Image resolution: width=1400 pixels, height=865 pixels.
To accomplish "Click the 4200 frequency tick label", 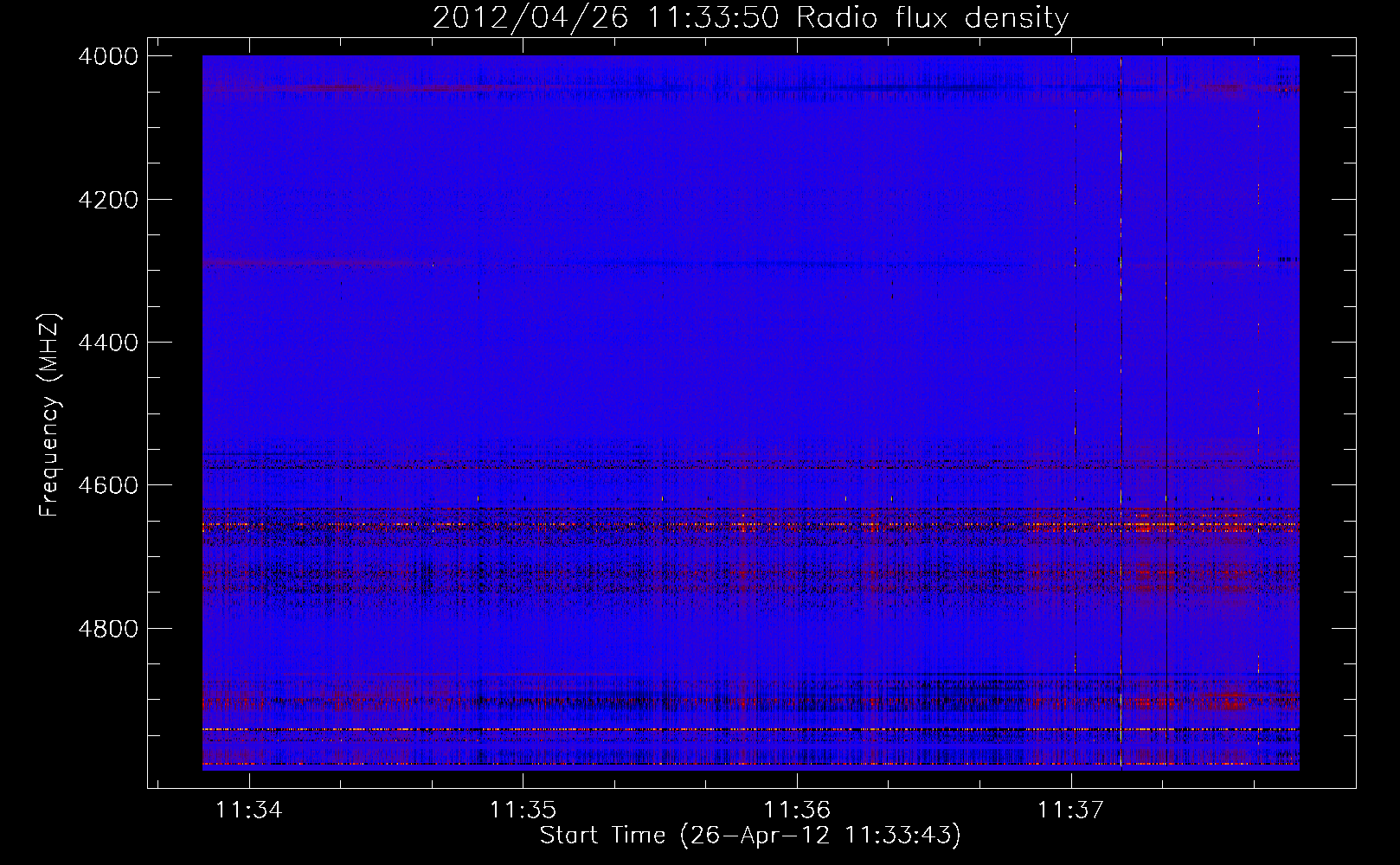I will (108, 200).
